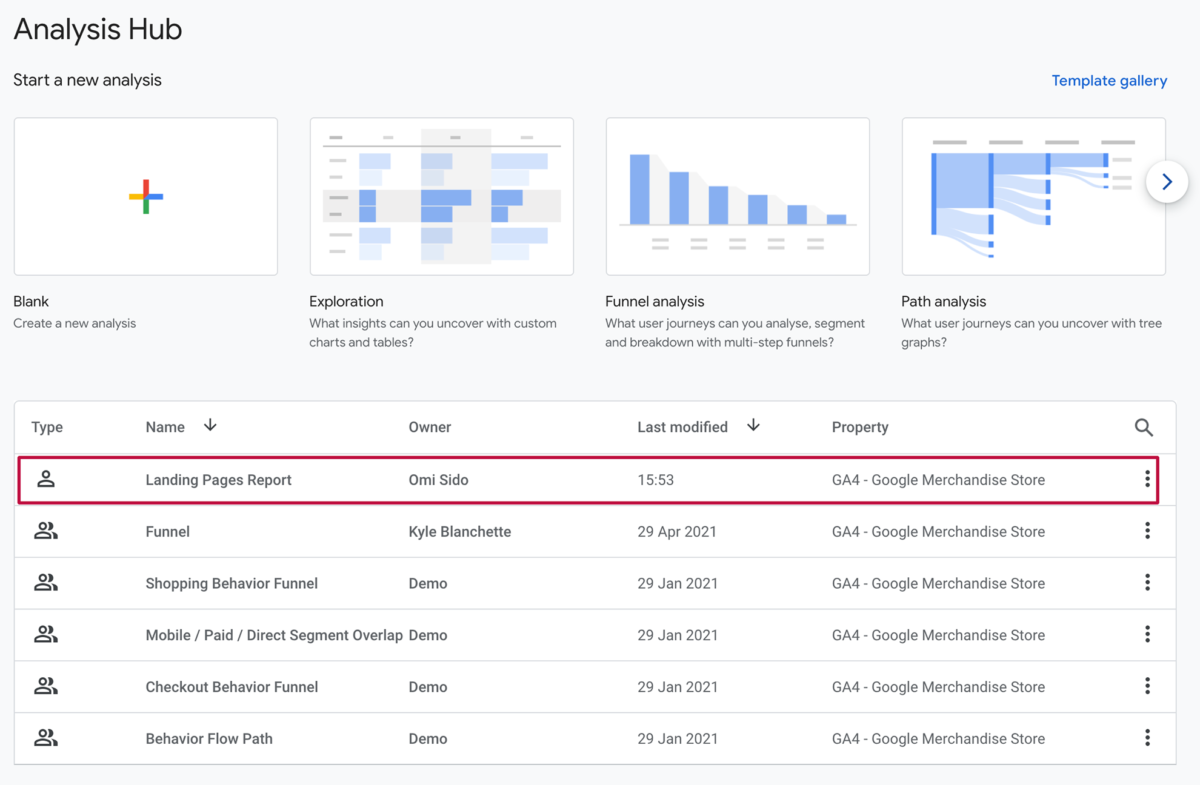Open the Checkout Behavior Funnel analysis
This screenshot has height=785, width=1200.
pos(231,687)
